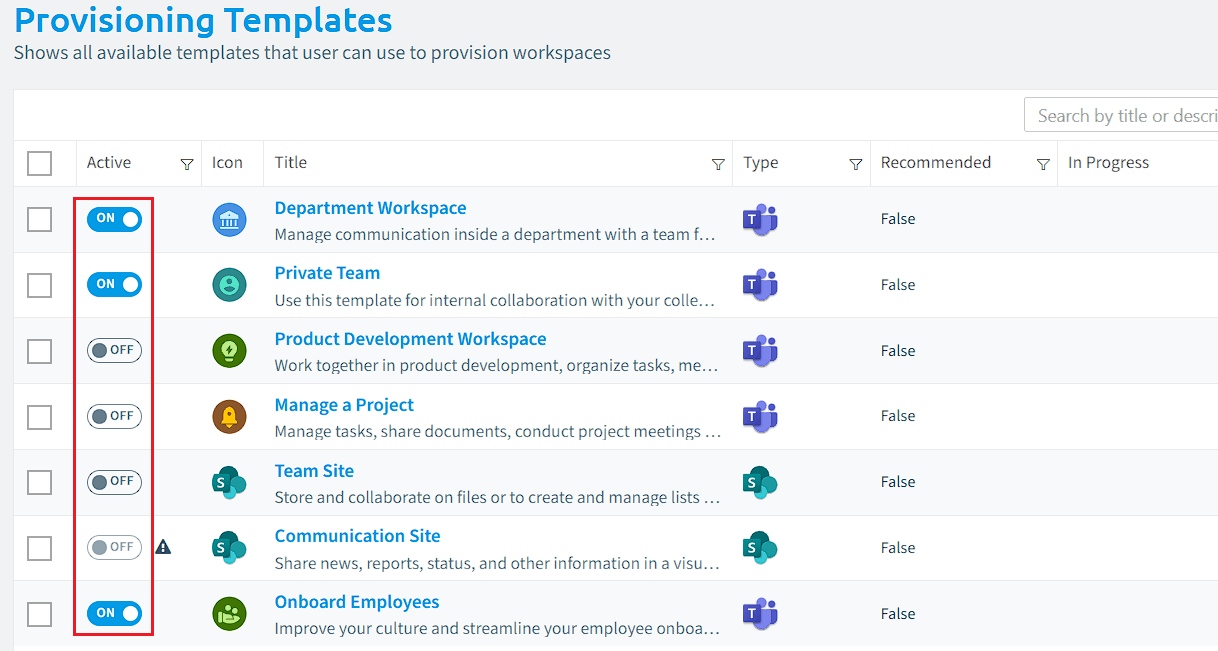
Task: Open the Department Workspace template link
Action: (370, 208)
